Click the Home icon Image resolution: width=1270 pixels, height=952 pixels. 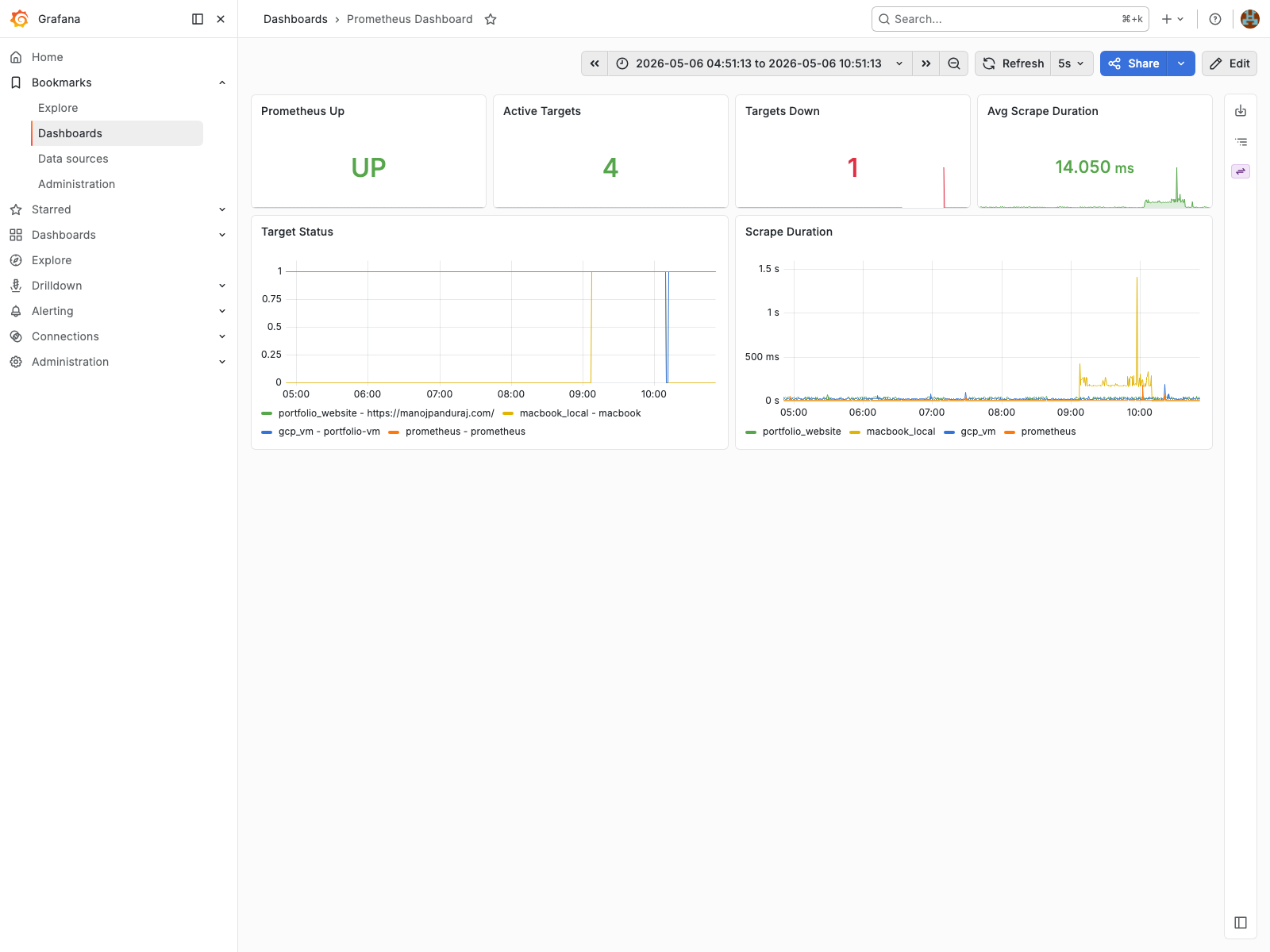click(x=16, y=57)
